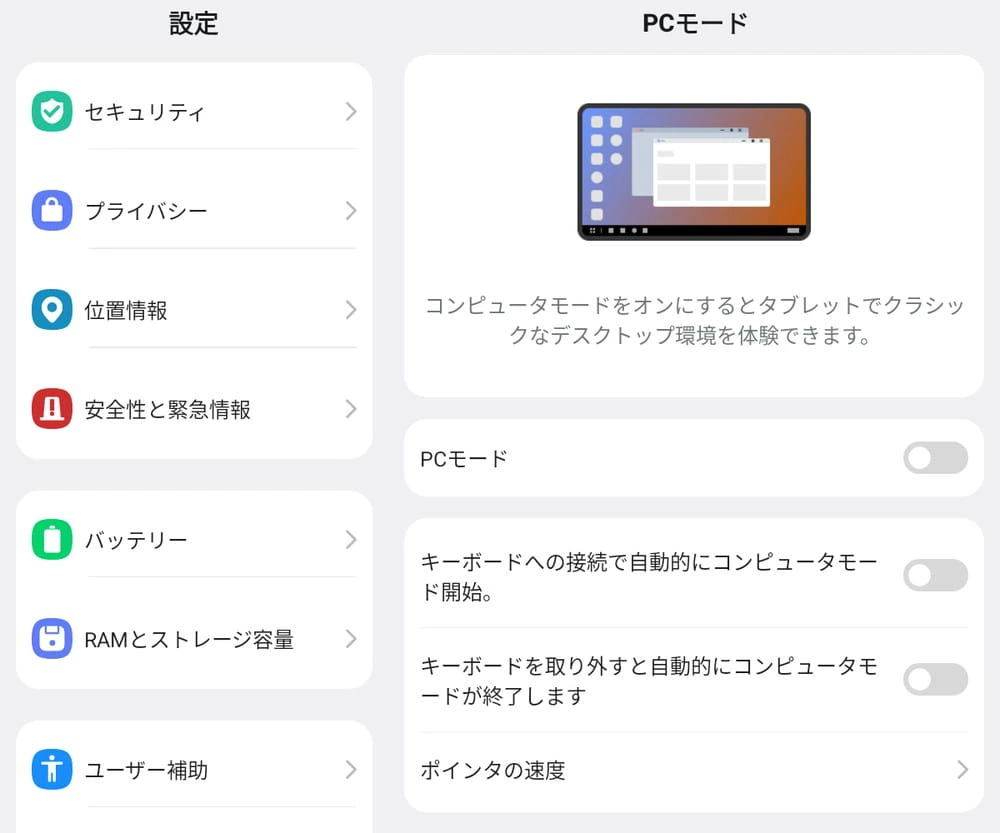The width and height of the screenshot is (1000, 833).
Task: Open RAMとストレージ容量 text label
Action: [189, 639]
